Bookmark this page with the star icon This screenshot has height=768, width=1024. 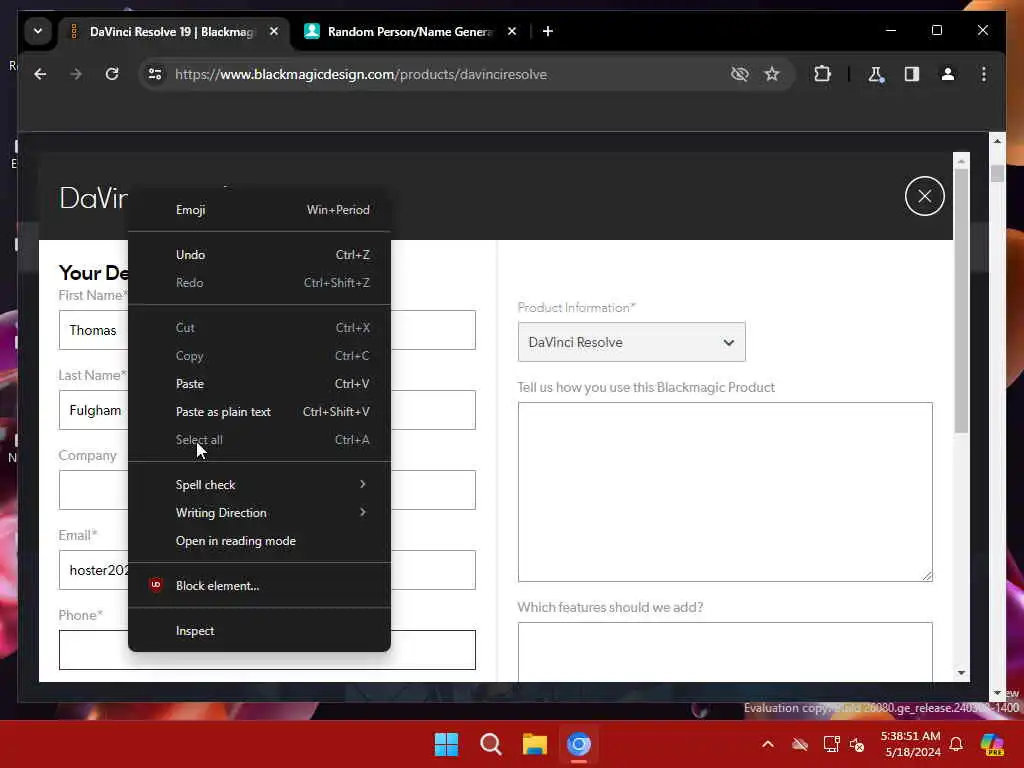(772, 74)
